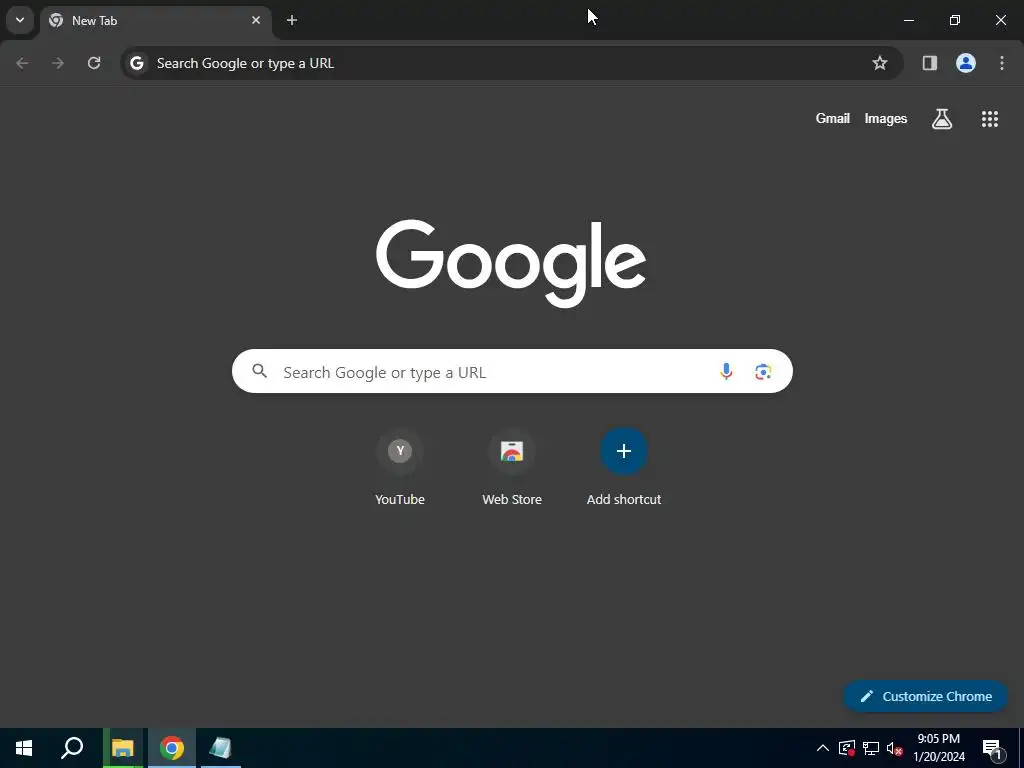Open the Web Store shortcut

click(x=512, y=467)
